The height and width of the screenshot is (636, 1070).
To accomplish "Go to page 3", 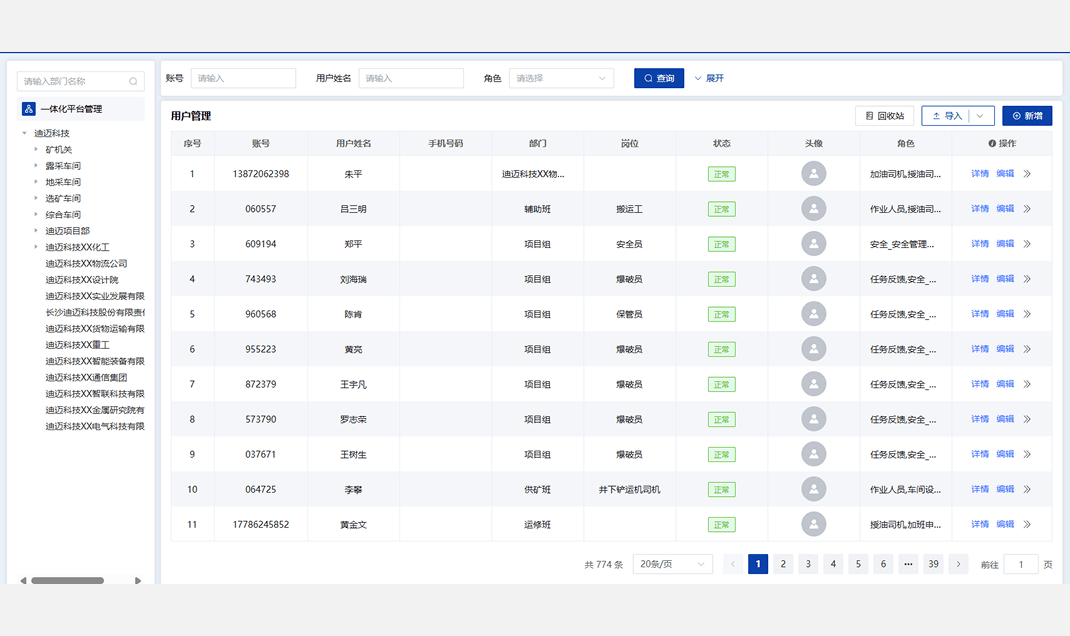I will [x=808, y=564].
